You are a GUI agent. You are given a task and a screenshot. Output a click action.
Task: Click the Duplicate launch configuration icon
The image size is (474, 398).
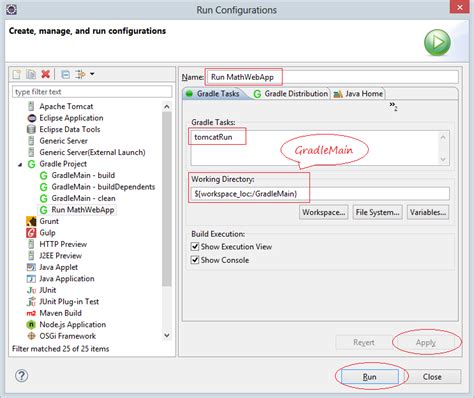pos(31,74)
